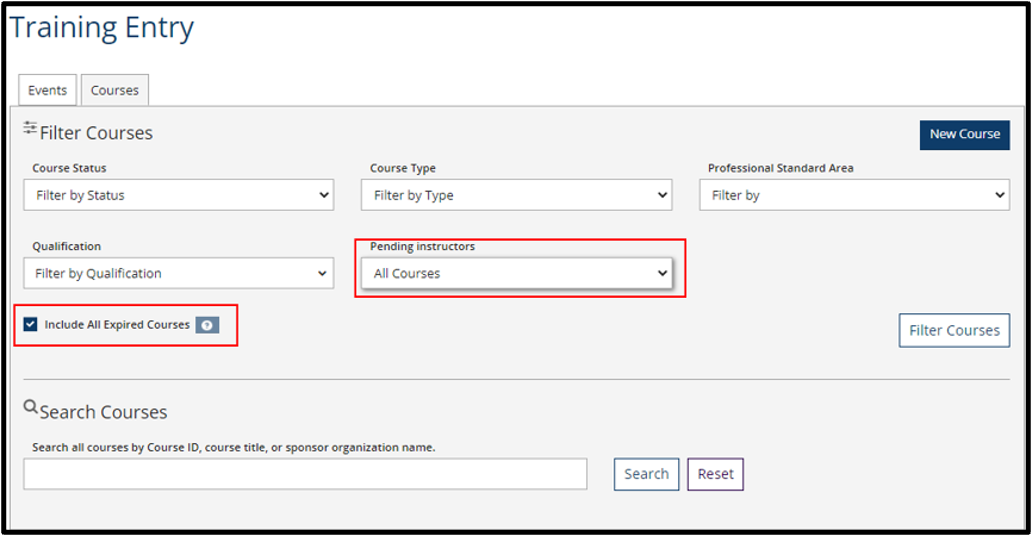This screenshot has width=1032, height=536.
Task: Click the chevron arrow on Filter by Status
Action: (x=324, y=196)
